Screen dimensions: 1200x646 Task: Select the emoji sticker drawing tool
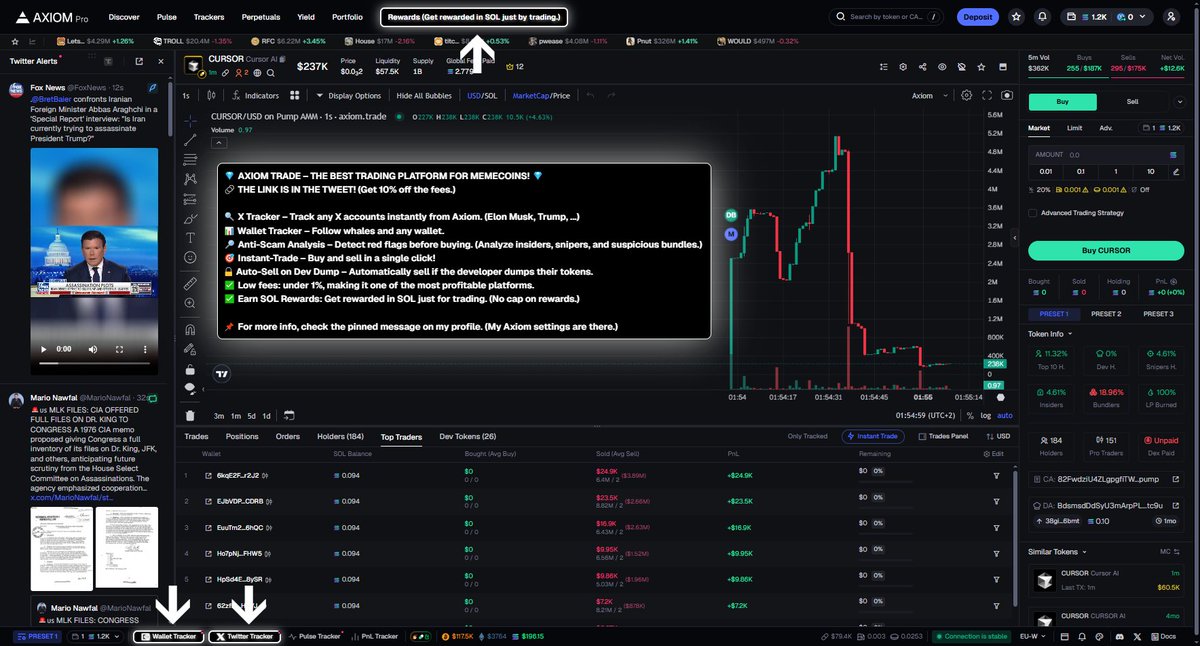[190, 257]
